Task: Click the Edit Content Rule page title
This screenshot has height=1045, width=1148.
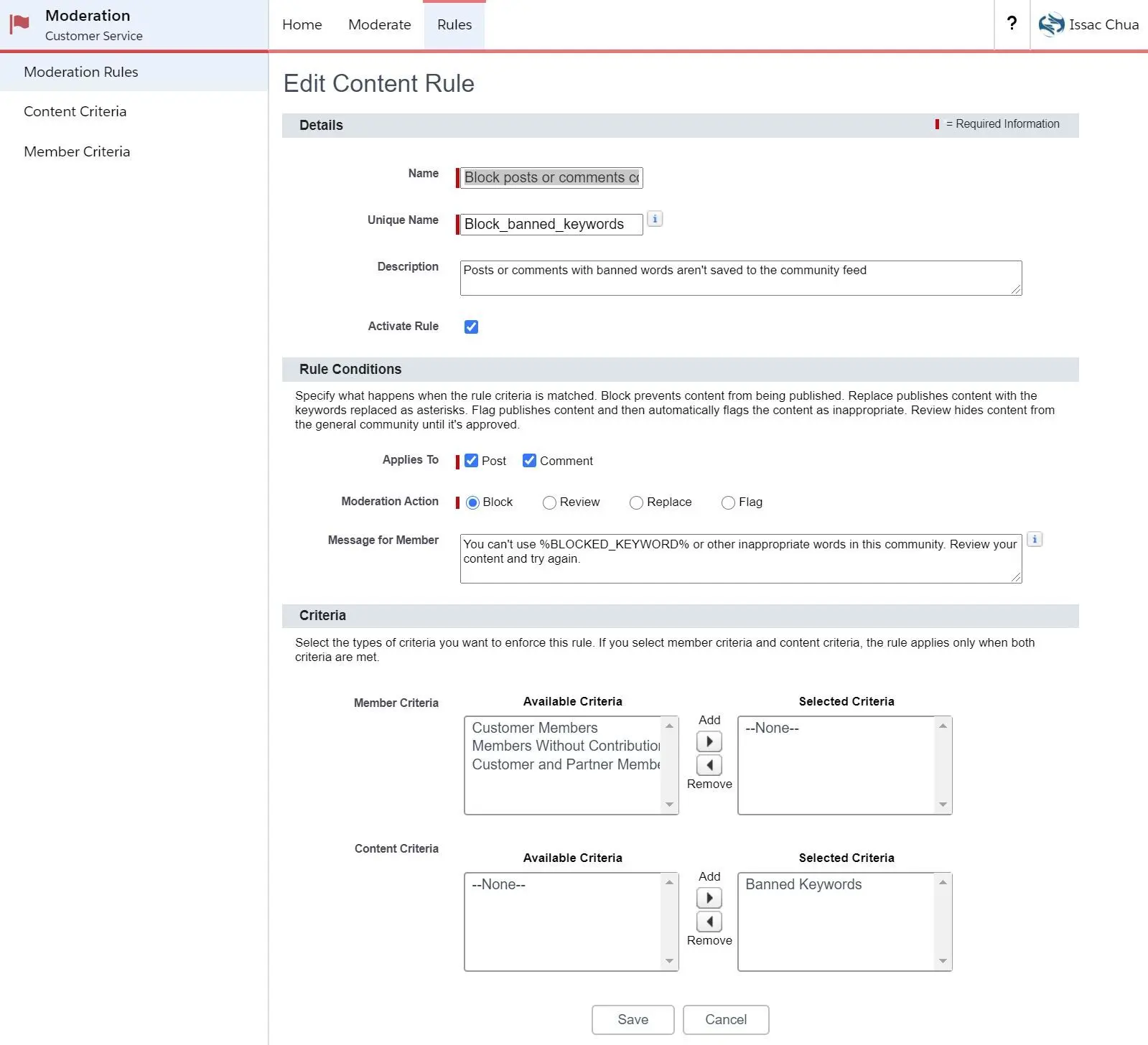Action: point(378,83)
